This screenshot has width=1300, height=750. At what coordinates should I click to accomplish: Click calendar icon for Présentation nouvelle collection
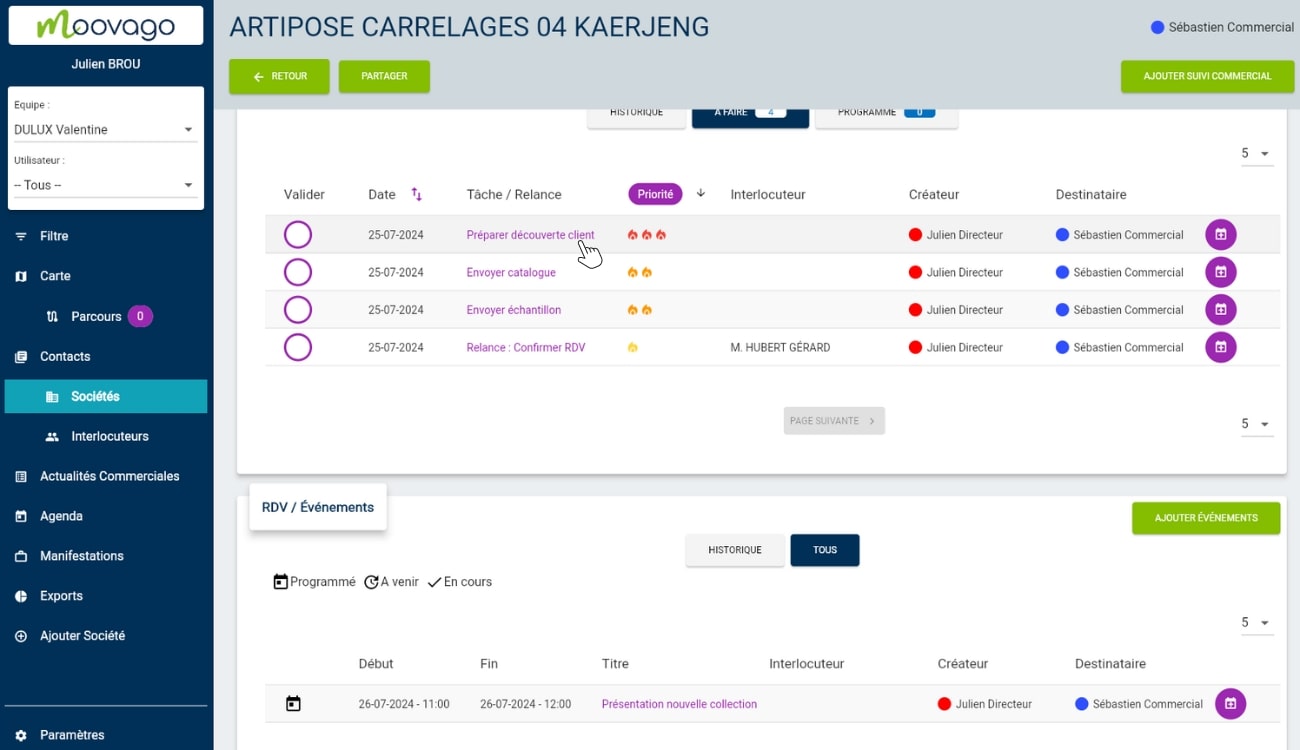point(1231,704)
